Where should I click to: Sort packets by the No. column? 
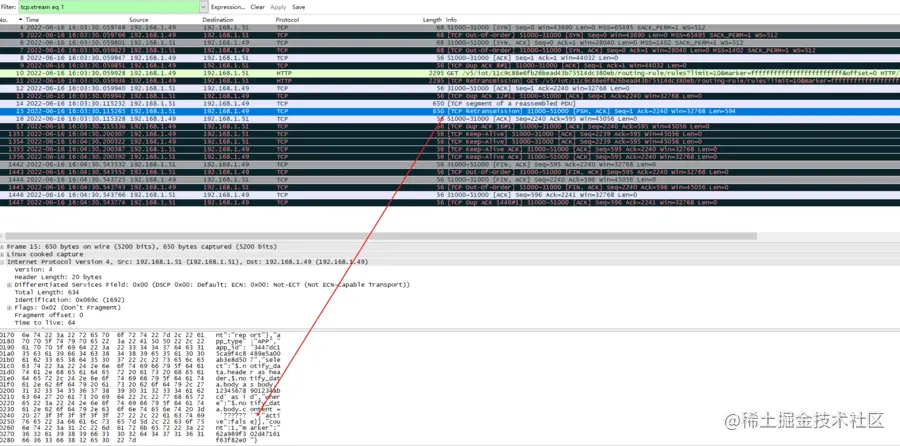click(3, 20)
